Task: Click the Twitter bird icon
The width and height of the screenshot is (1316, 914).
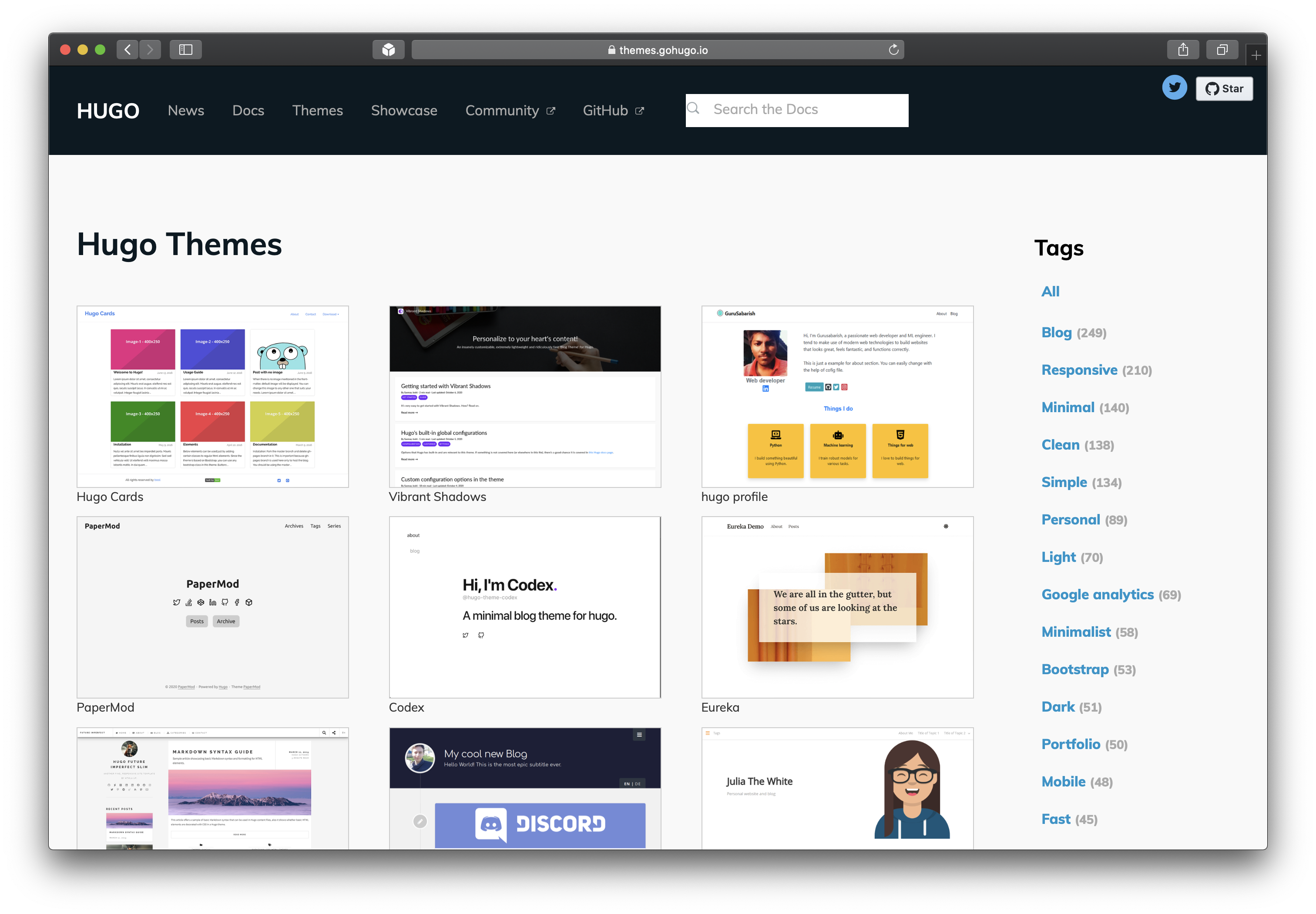Action: point(1174,87)
